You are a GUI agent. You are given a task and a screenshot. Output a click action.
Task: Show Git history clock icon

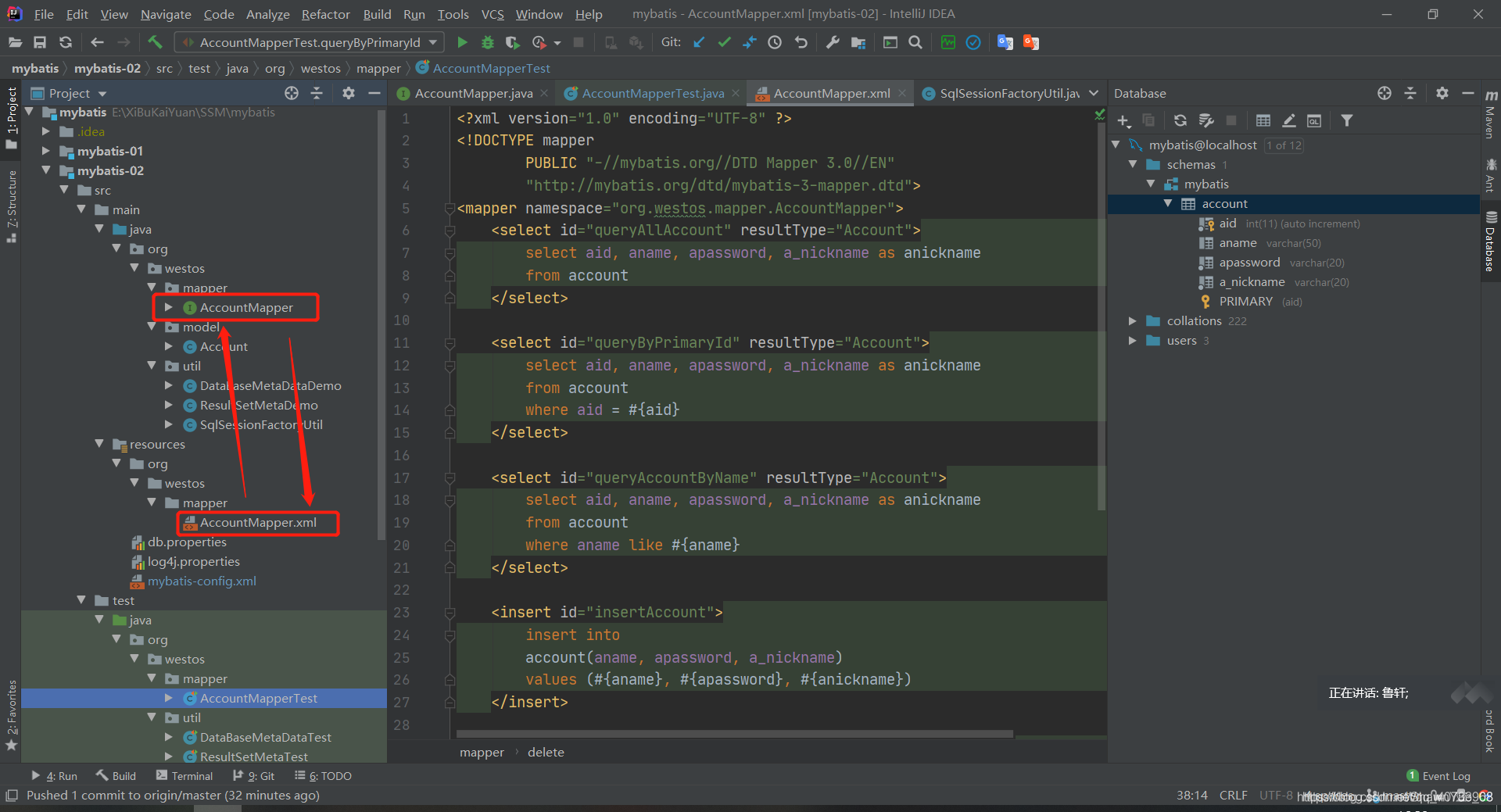click(775, 42)
